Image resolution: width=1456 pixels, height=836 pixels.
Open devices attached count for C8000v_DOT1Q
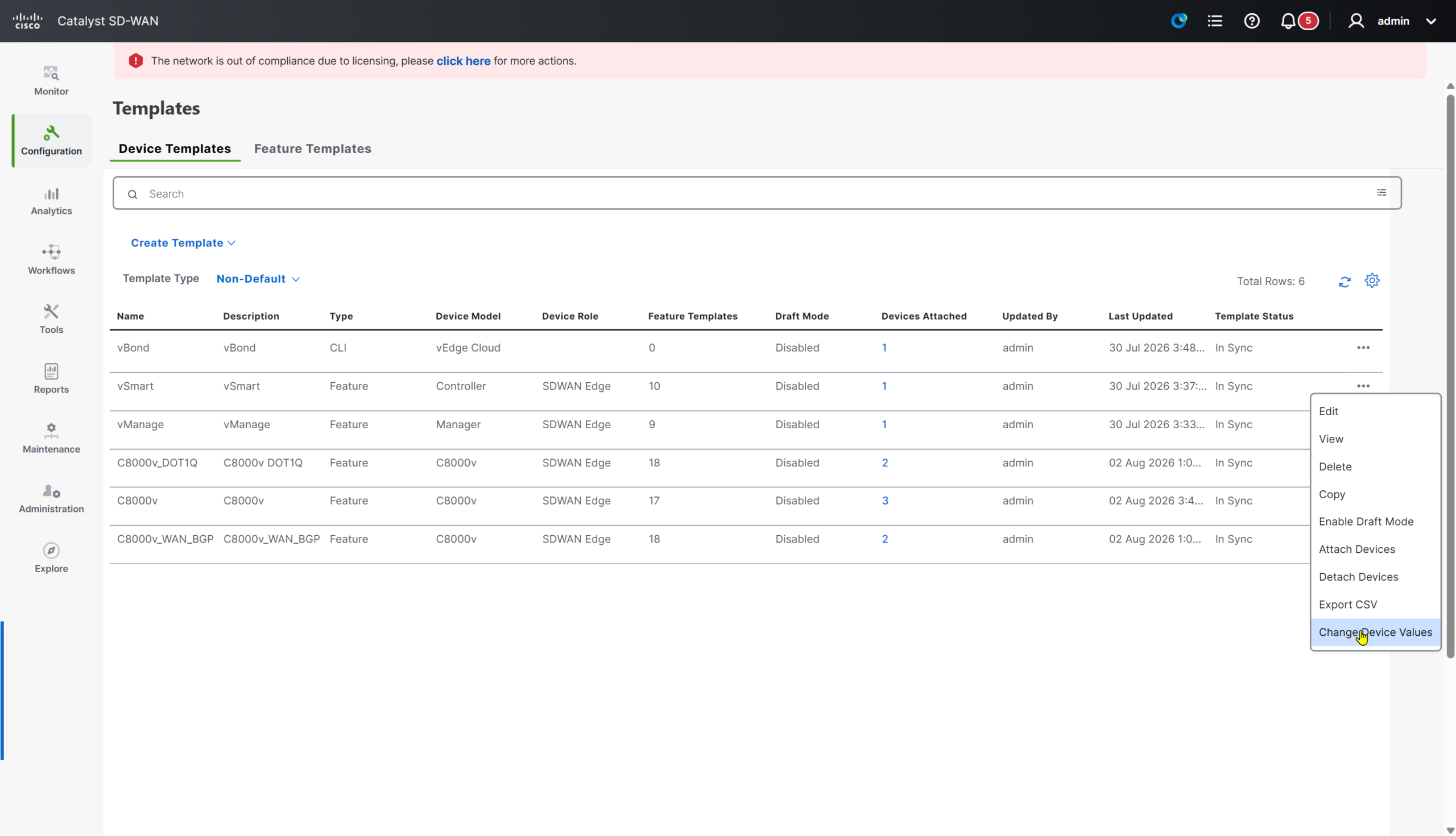885,463
